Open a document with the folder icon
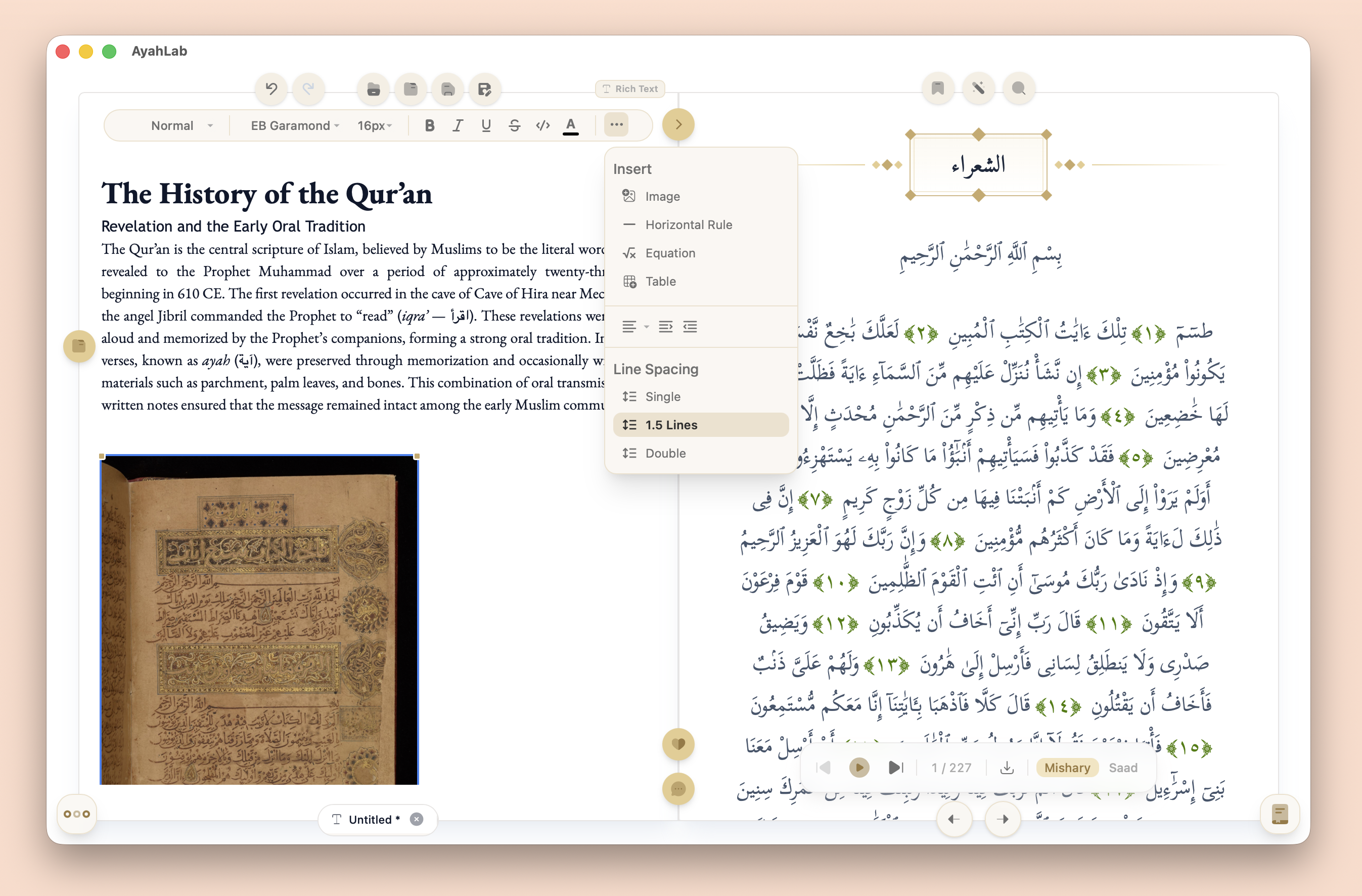Image resolution: width=1362 pixels, height=896 pixels. coord(373,89)
